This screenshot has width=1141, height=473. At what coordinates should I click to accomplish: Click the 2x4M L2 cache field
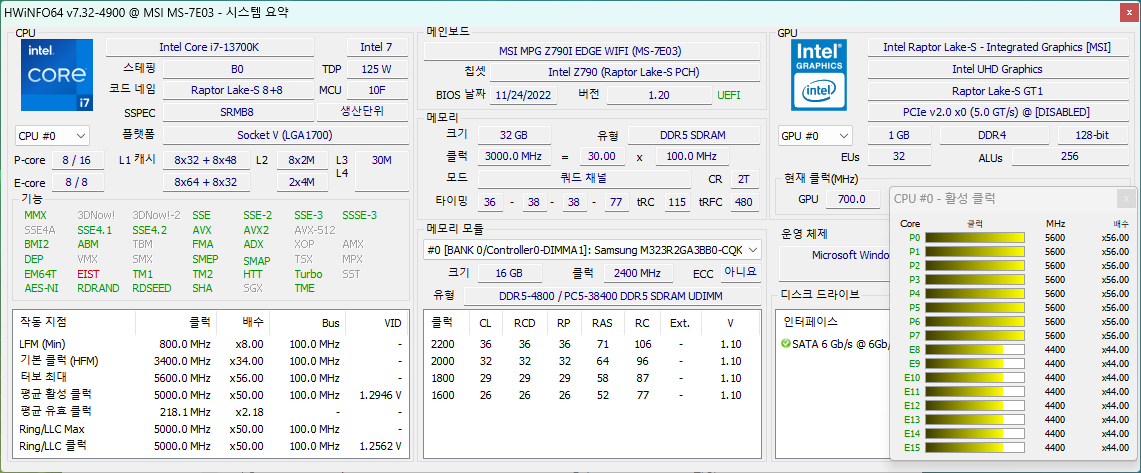point(302,183)
